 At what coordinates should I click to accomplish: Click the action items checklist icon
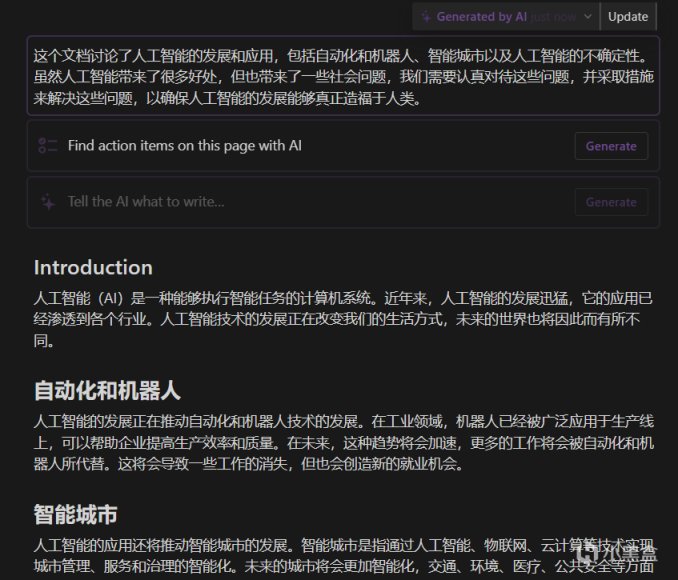tap(48, 146)
